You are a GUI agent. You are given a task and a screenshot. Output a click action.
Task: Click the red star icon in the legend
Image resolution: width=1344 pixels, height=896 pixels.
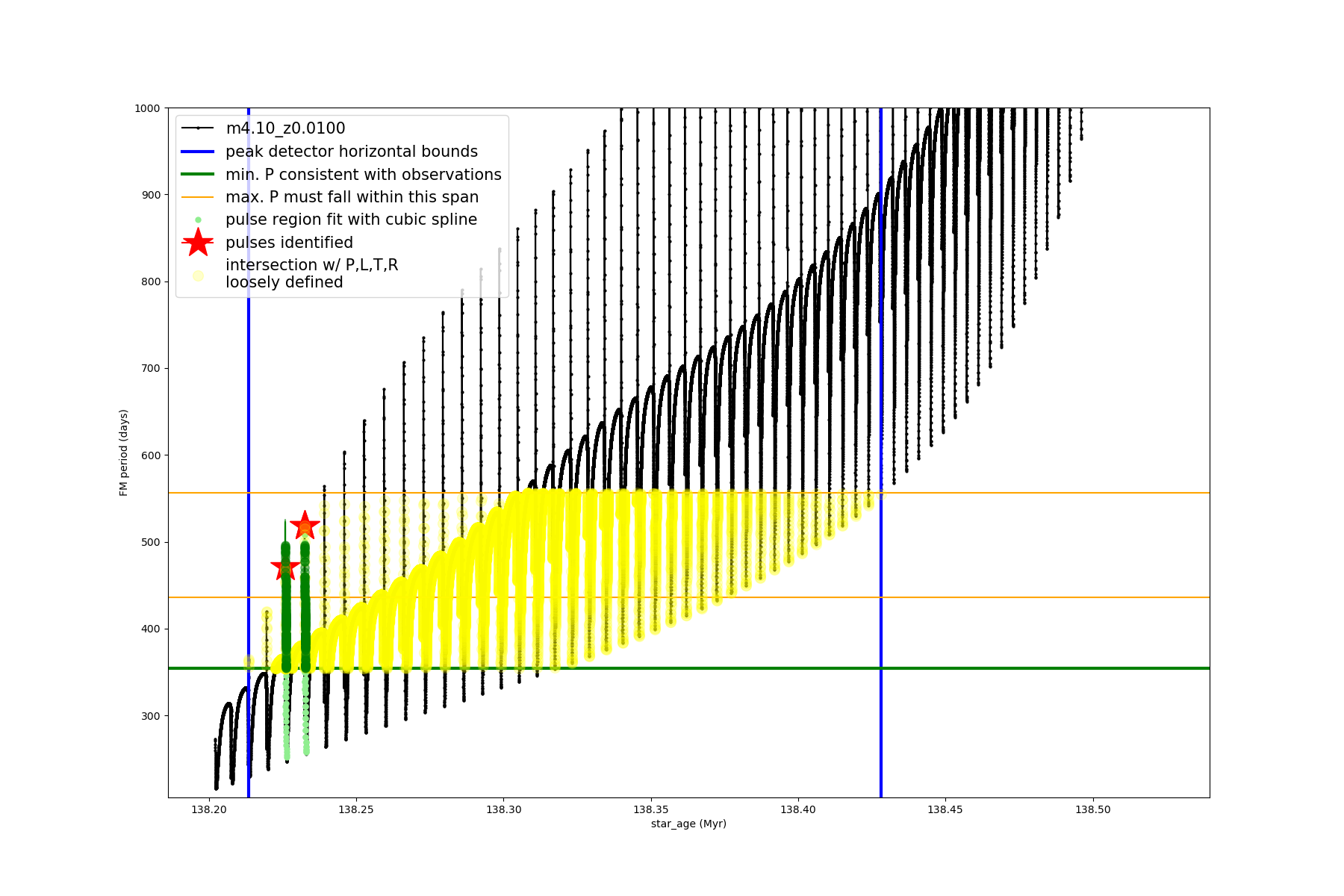(x=198, y=243)
